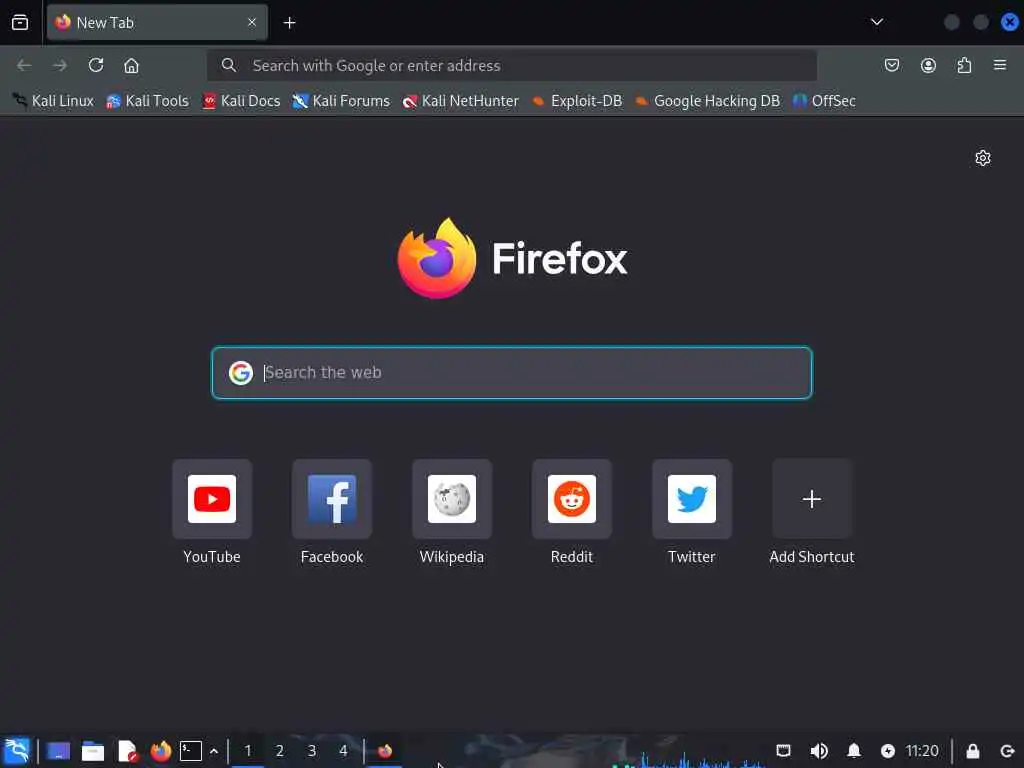This screenshot has width=1024, height=768.
Task: Switch to workspace 4
Action: (x=344, y=751)
